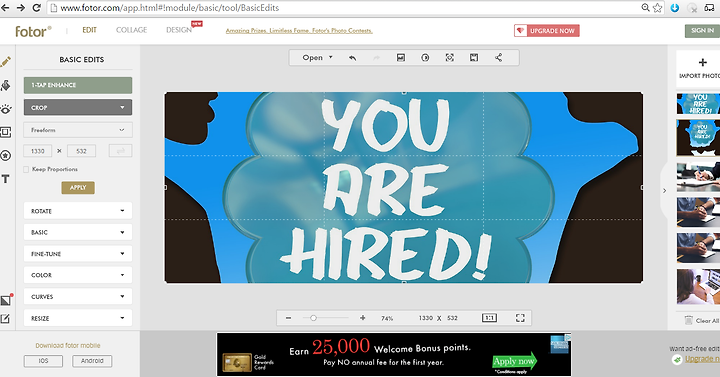The height and width of the screenshot is (377, 720).
Task: Click the Import Photo plus icon
Action: pos(703,62)
